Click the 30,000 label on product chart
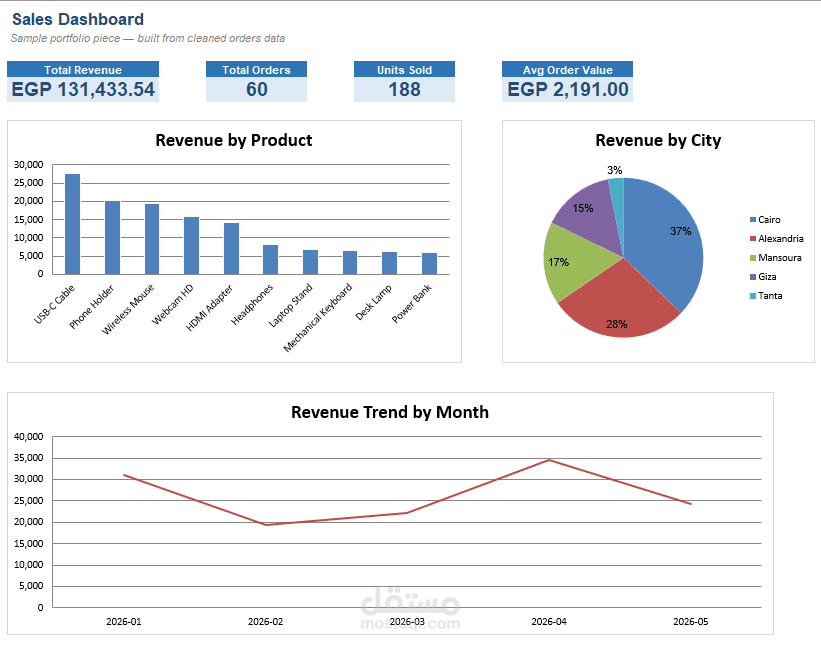 [x=28, y=165]
